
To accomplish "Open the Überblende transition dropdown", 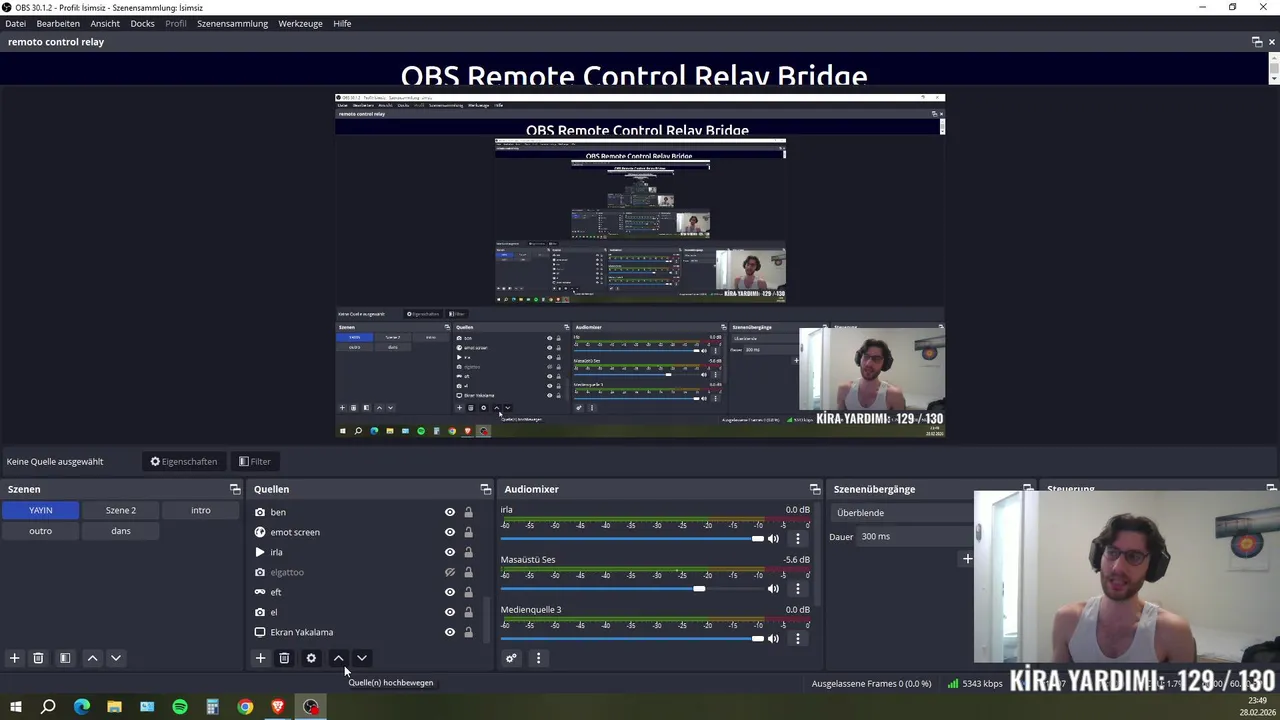I will coord(903,513).
